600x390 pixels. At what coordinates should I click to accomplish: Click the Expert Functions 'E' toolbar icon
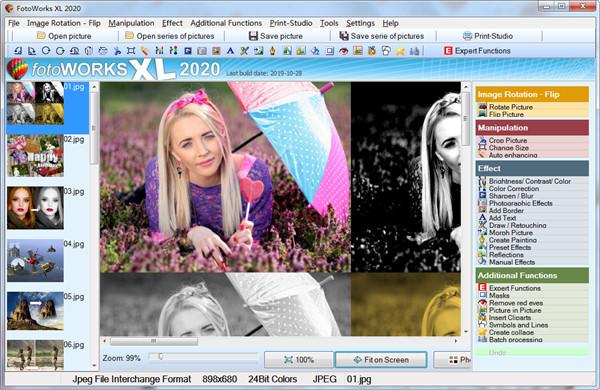coord(448,51)
